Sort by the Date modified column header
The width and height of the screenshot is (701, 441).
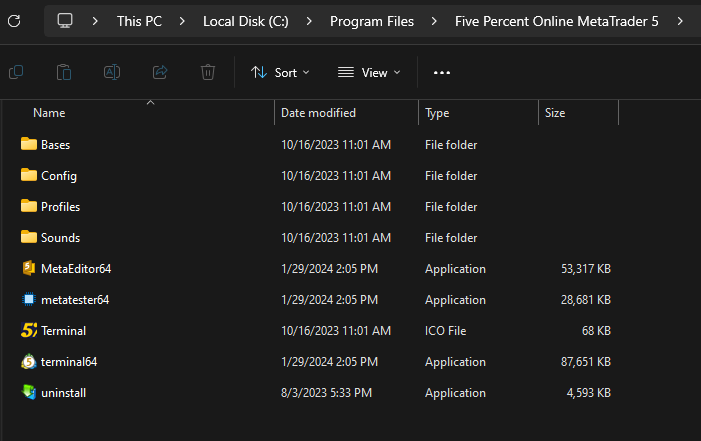click(318, 113)
